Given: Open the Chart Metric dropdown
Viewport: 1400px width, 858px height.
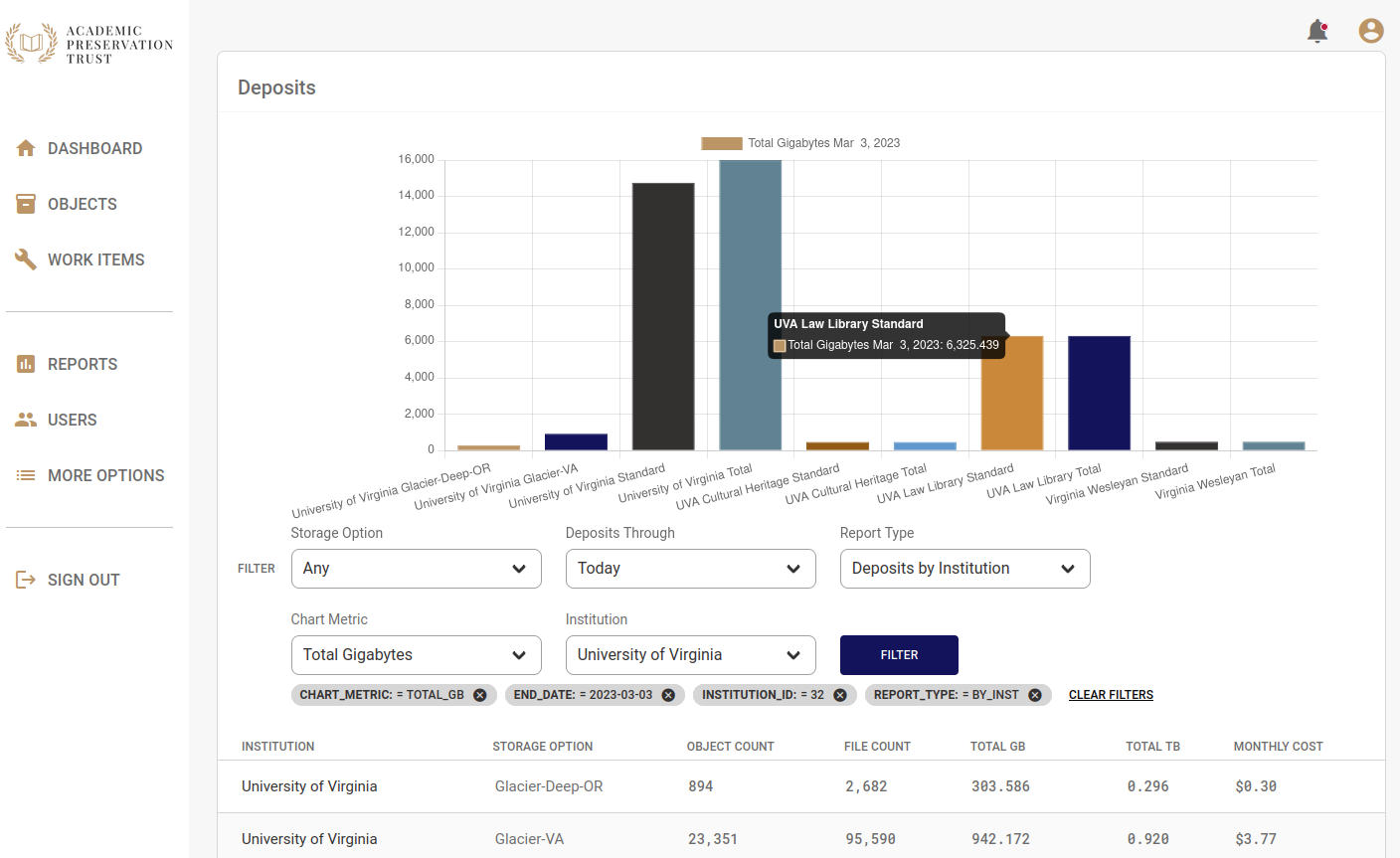Looking at the screenshot, I should click(x=416, y=655).
